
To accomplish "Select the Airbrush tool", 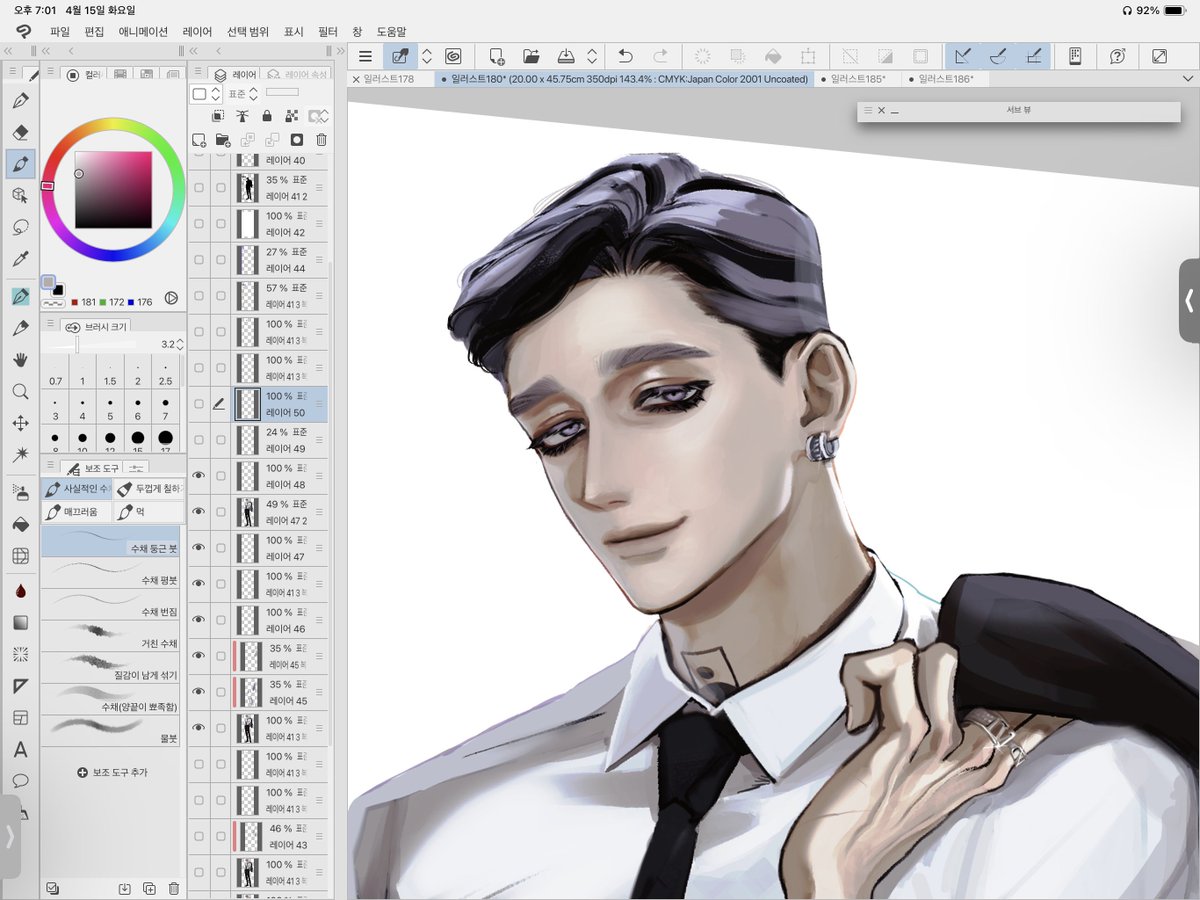I will pyautogui.click(x=20, y=492).
